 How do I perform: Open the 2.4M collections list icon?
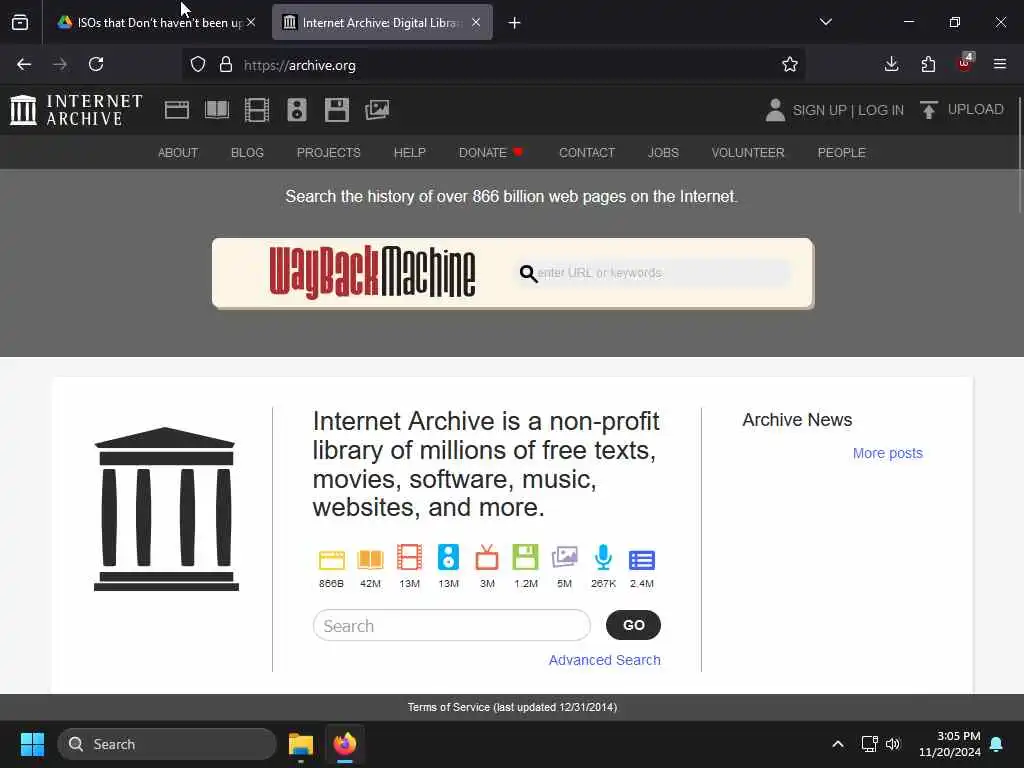coord(642,560)
